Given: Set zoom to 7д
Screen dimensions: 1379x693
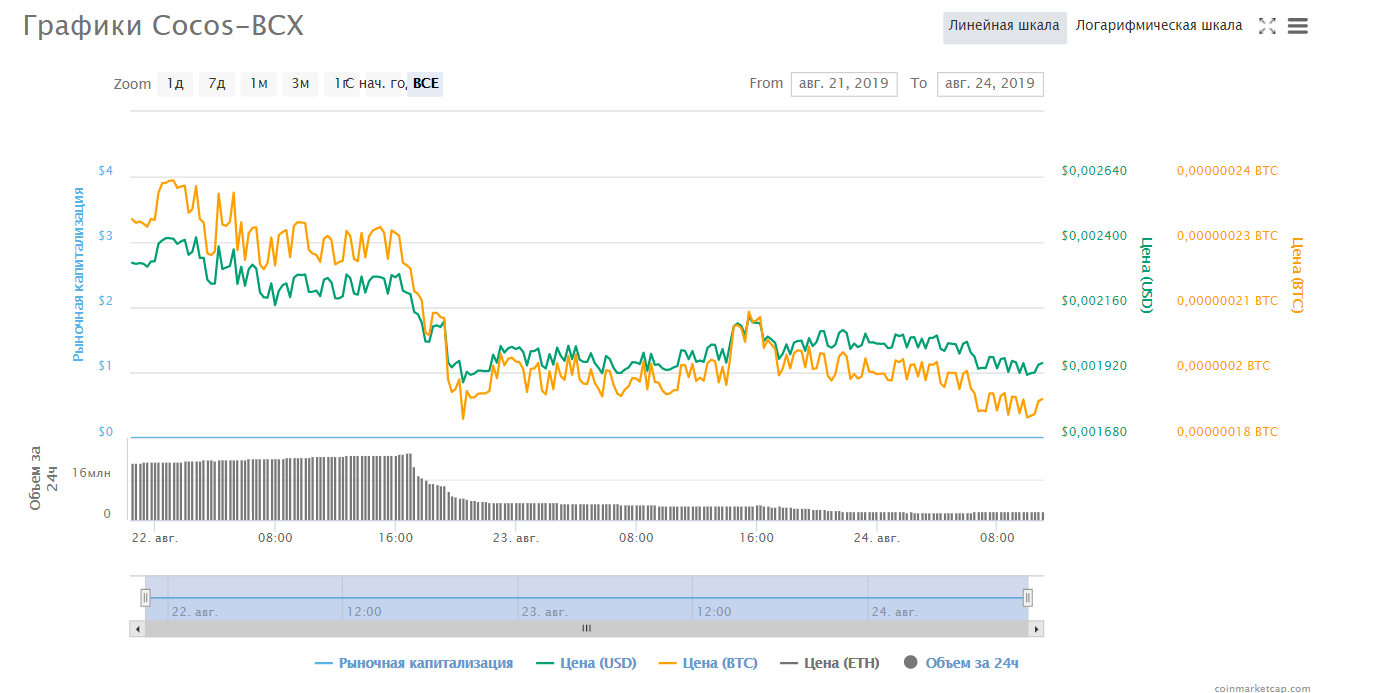Looking at the screenshot, I should tap(217, 84).
